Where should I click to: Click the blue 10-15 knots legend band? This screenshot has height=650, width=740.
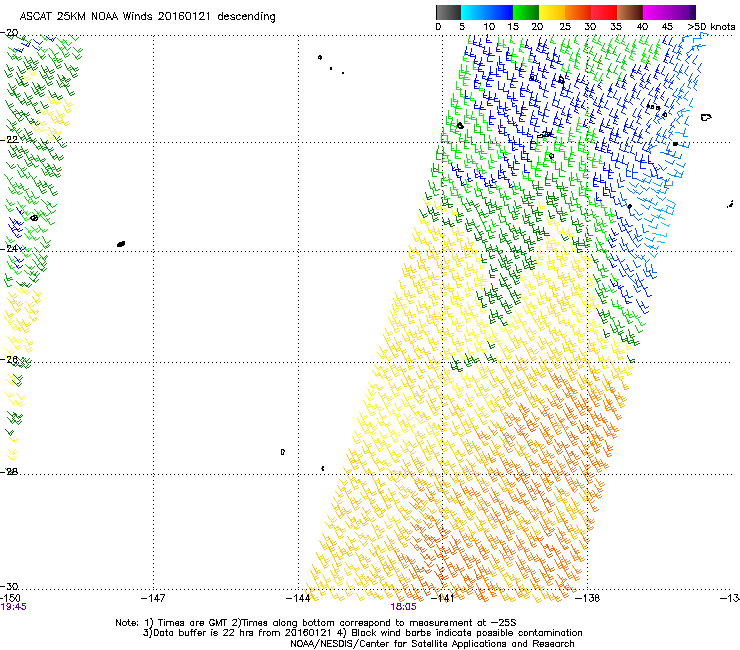pos(500,12)
